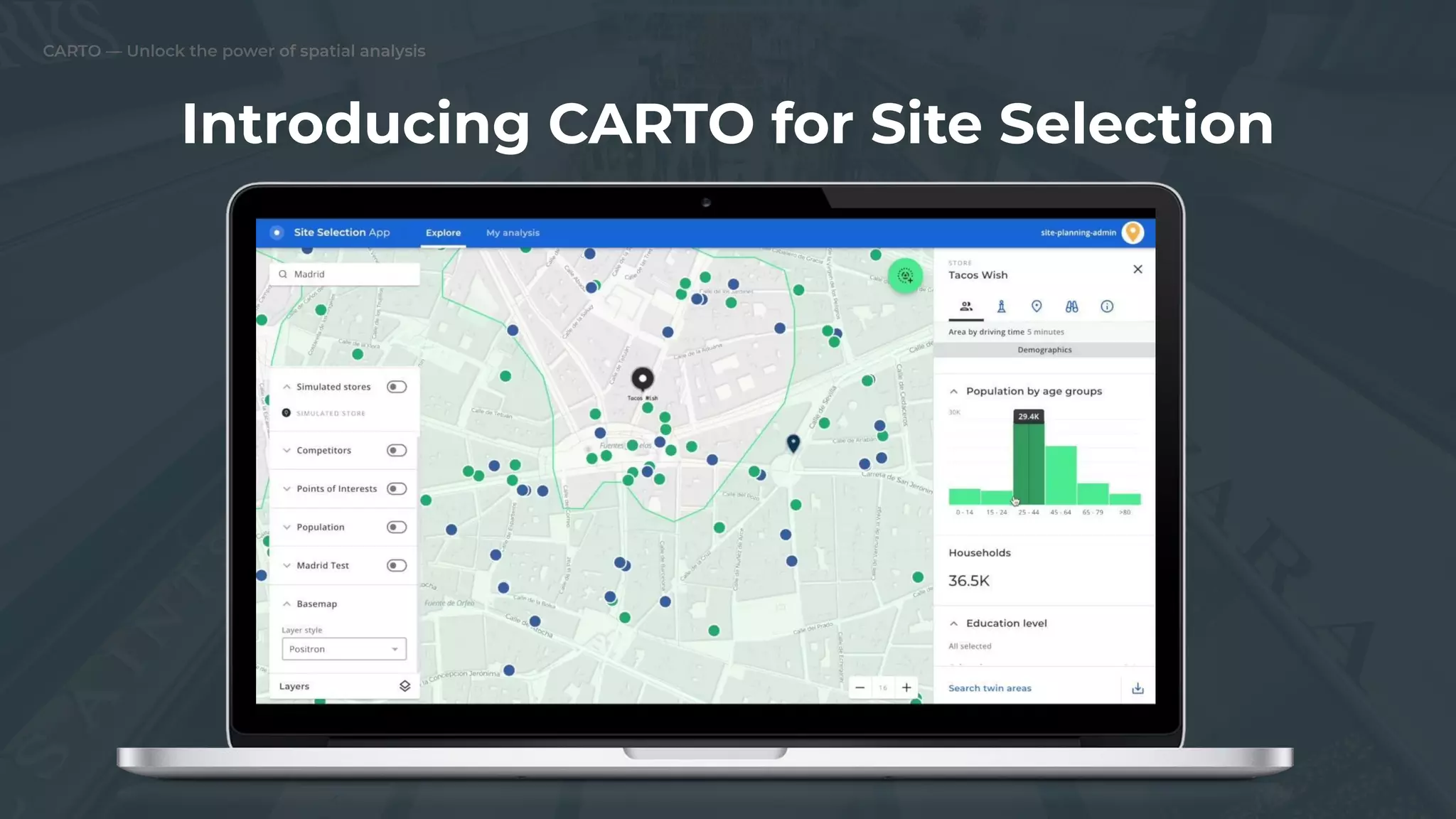Collapse the Basemap section chevron
Screen dimensions: 1456x819
(x=287, y=604)
